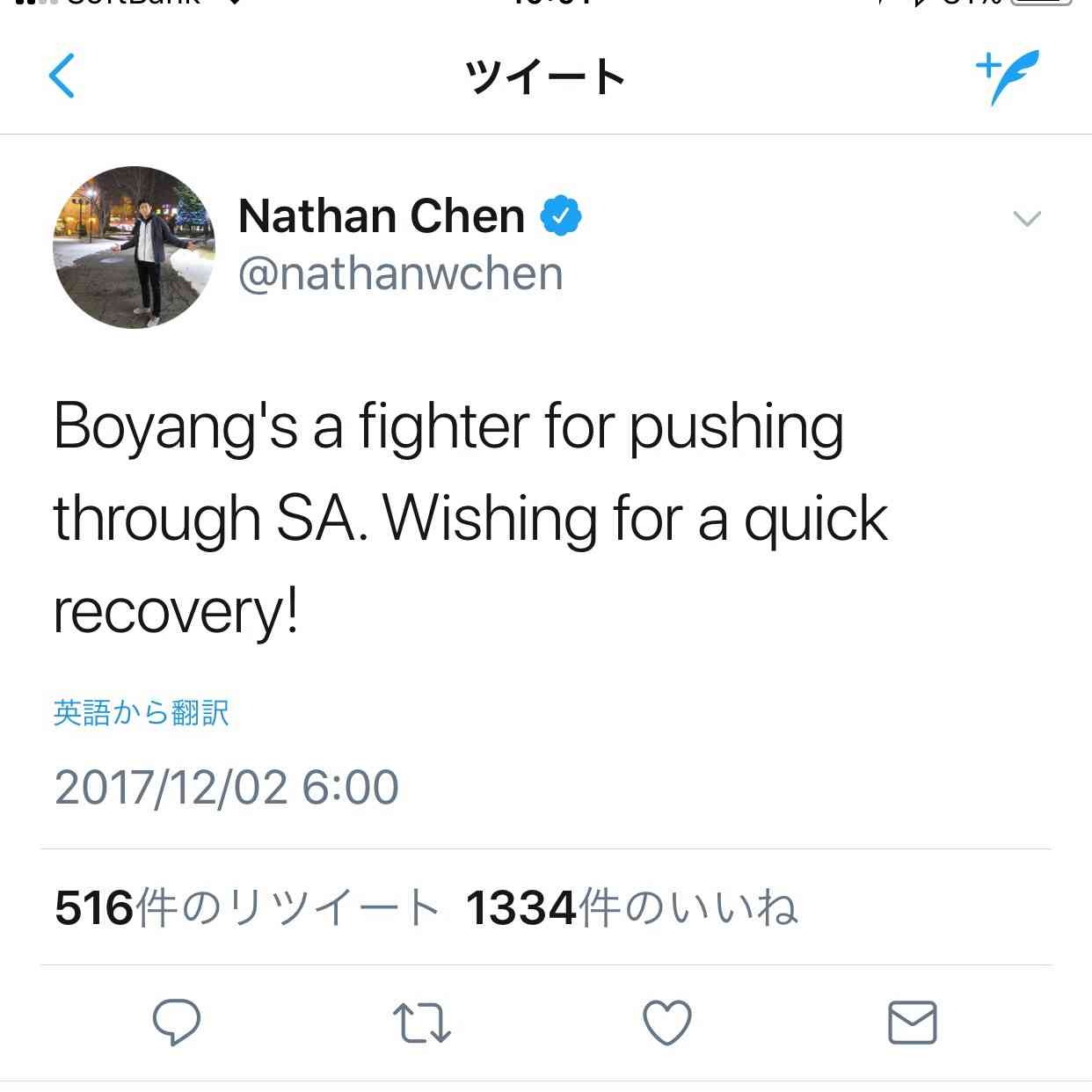View the 516件のリツイート list
Image resolution: width=1092 pixels, height=1092 pixels.
pyautogui.click(x=247, y=908)
